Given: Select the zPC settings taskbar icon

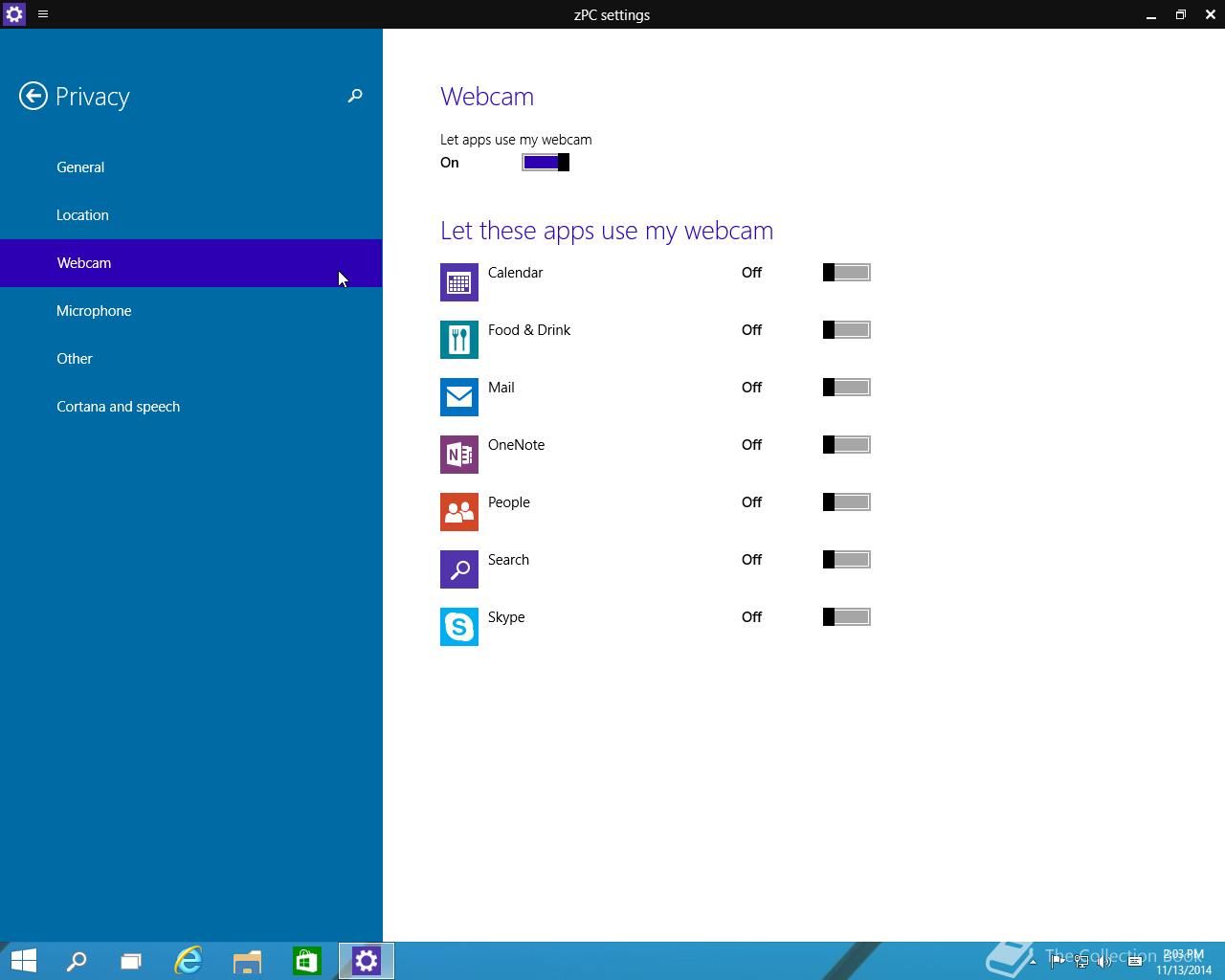Looking at the screenshot, I should click(x=367, y=961).
